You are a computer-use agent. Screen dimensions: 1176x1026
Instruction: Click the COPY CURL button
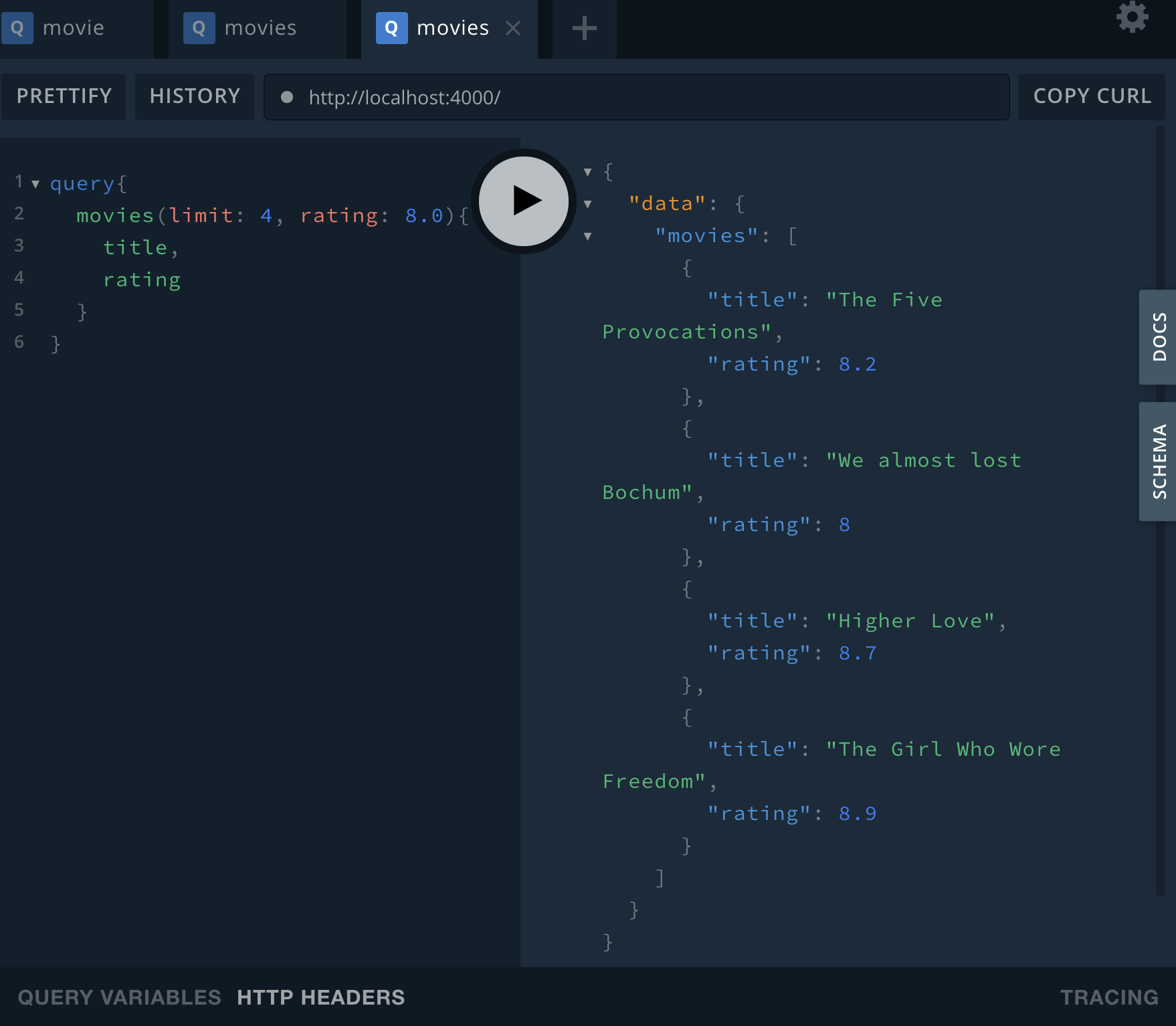pyautogui.click(x=1092, y=96)
